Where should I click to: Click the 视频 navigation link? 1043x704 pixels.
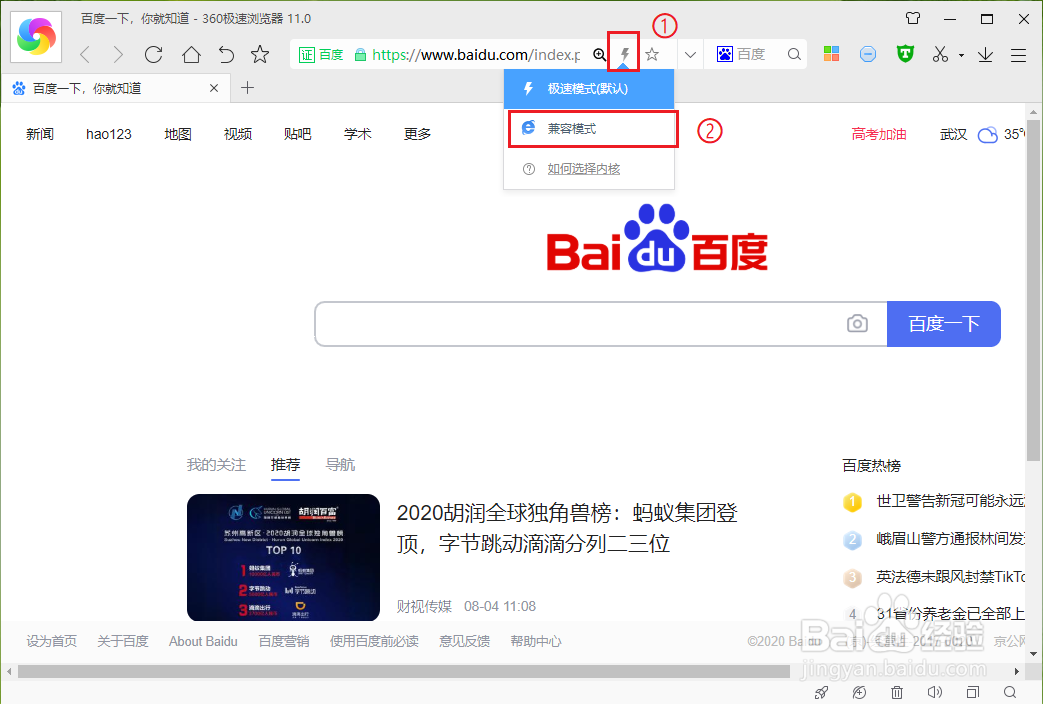pos(238,134)
